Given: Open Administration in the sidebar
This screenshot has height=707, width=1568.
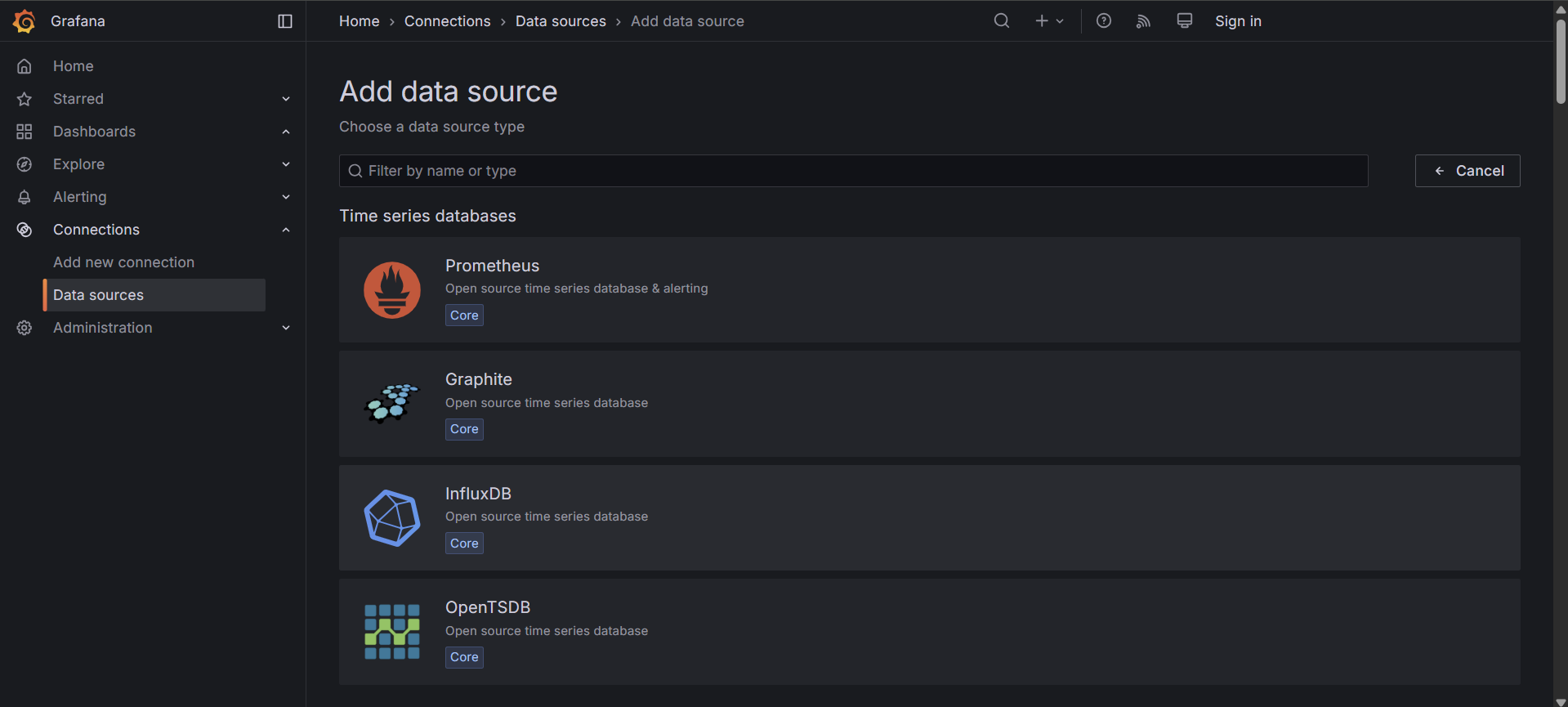Looking at the screenshot, I should click(x=103, y=328).
